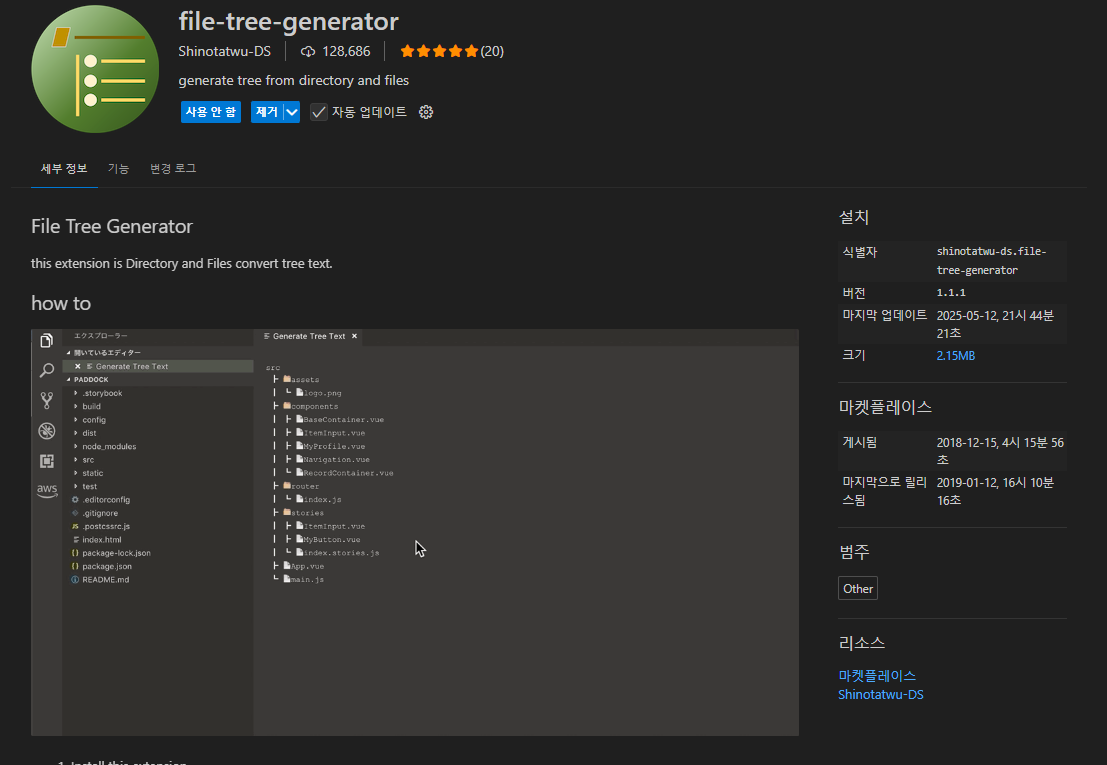
Task: Click the five-star rating icons
Action: [x=439, y=51]
